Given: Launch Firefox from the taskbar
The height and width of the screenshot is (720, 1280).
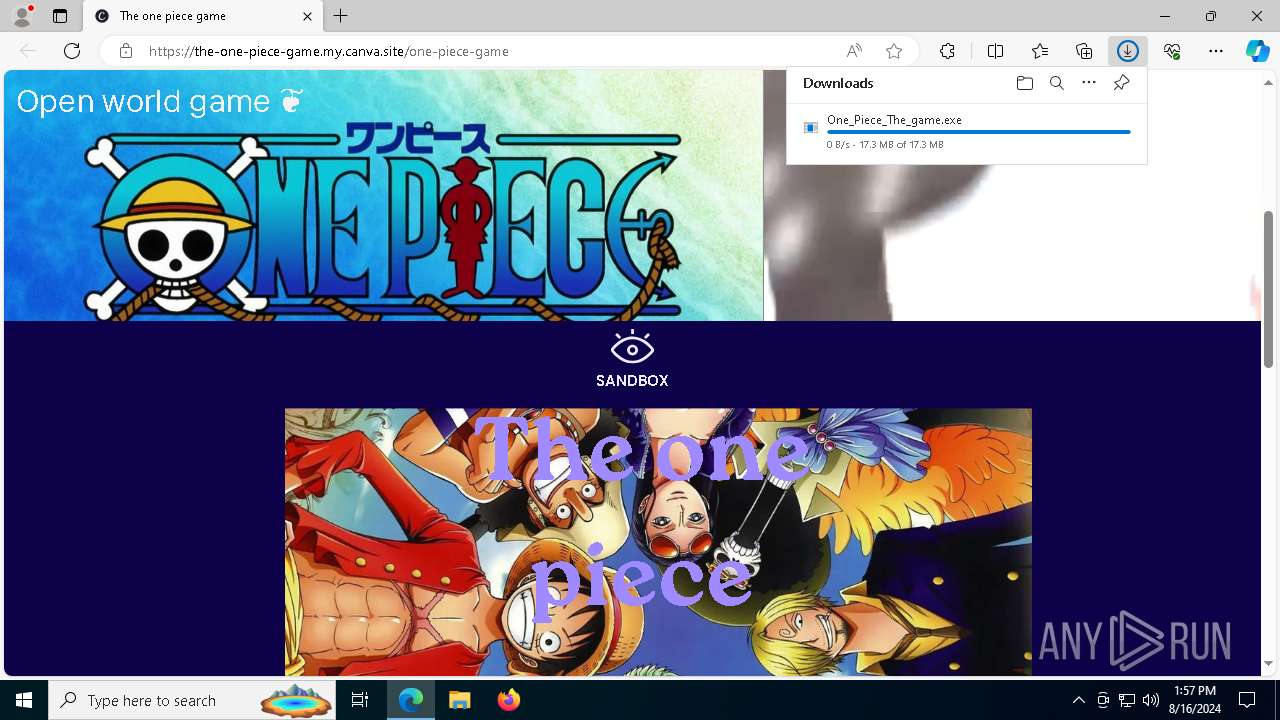Looking at the screenshot, I should click(508, 700).
